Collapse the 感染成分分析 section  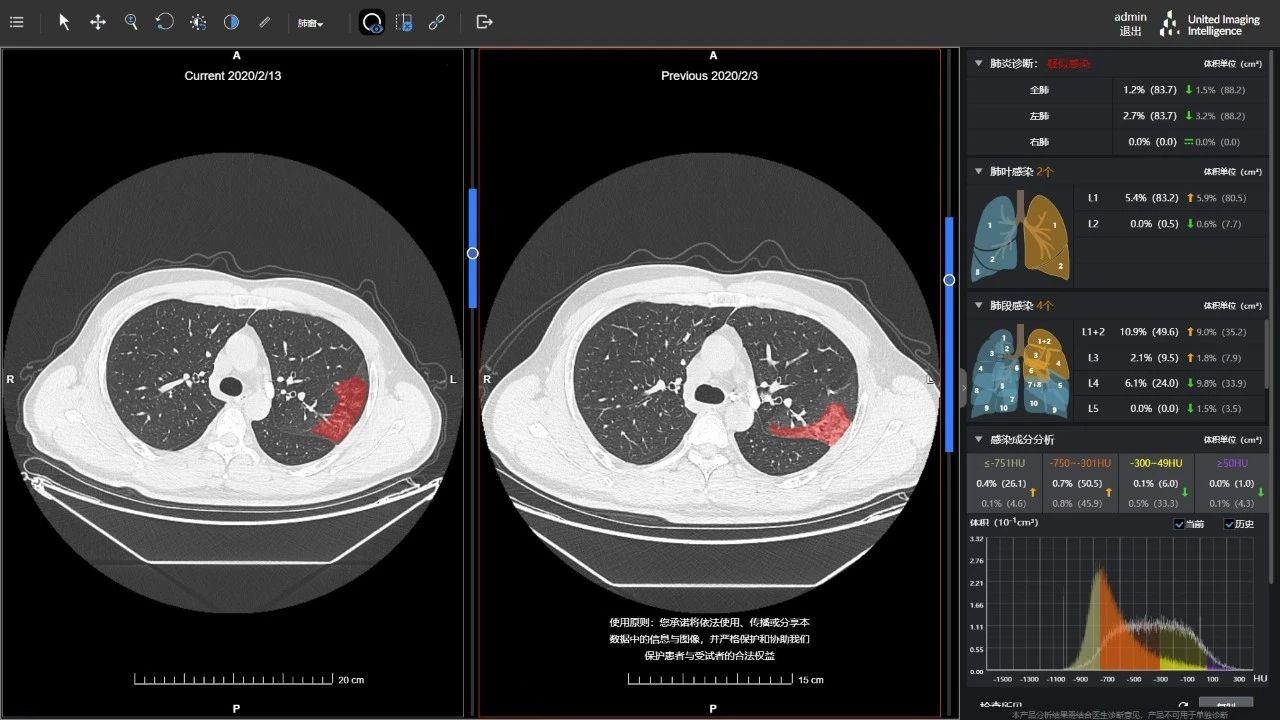click(979, 439)
